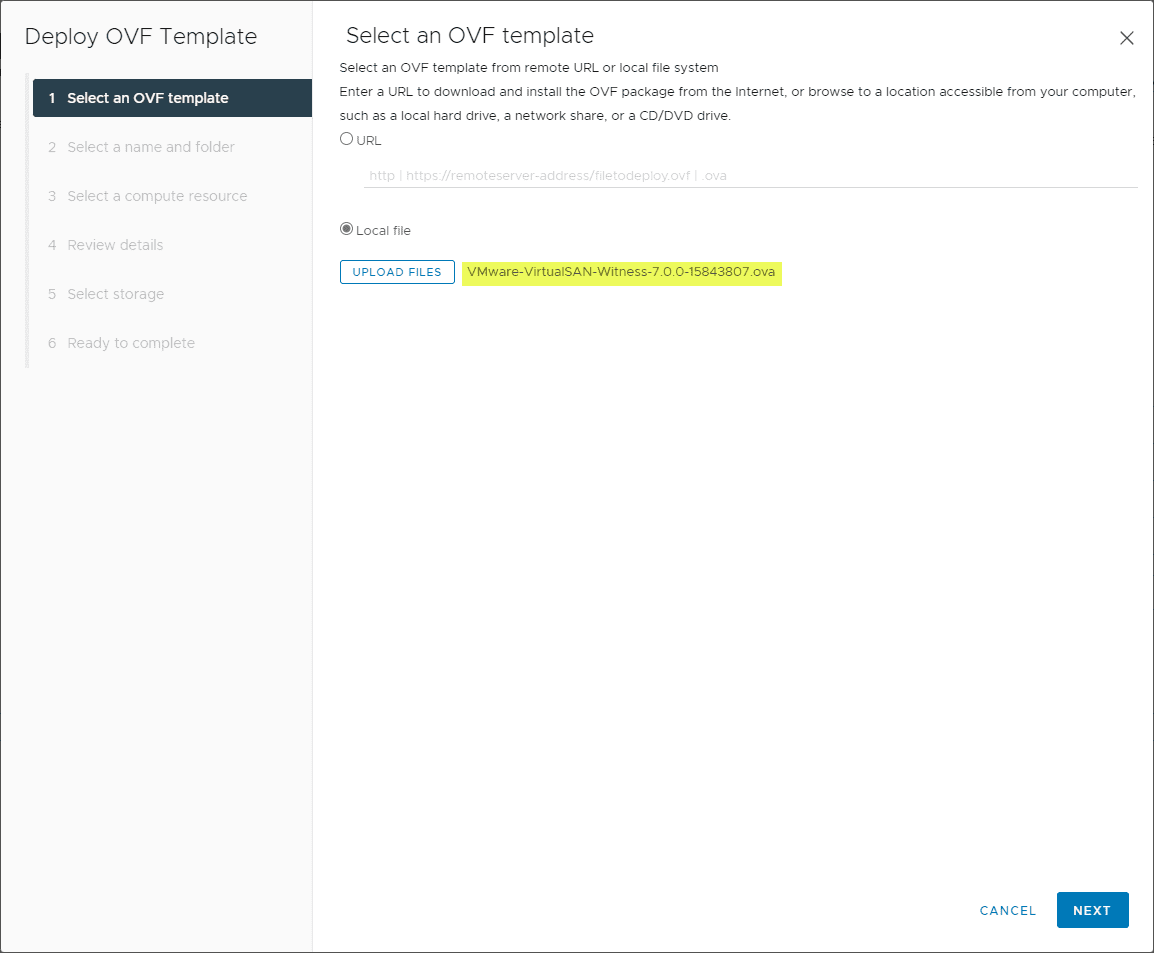
Task: Click the remote URL or local file system description
Action: pos(529,68)
